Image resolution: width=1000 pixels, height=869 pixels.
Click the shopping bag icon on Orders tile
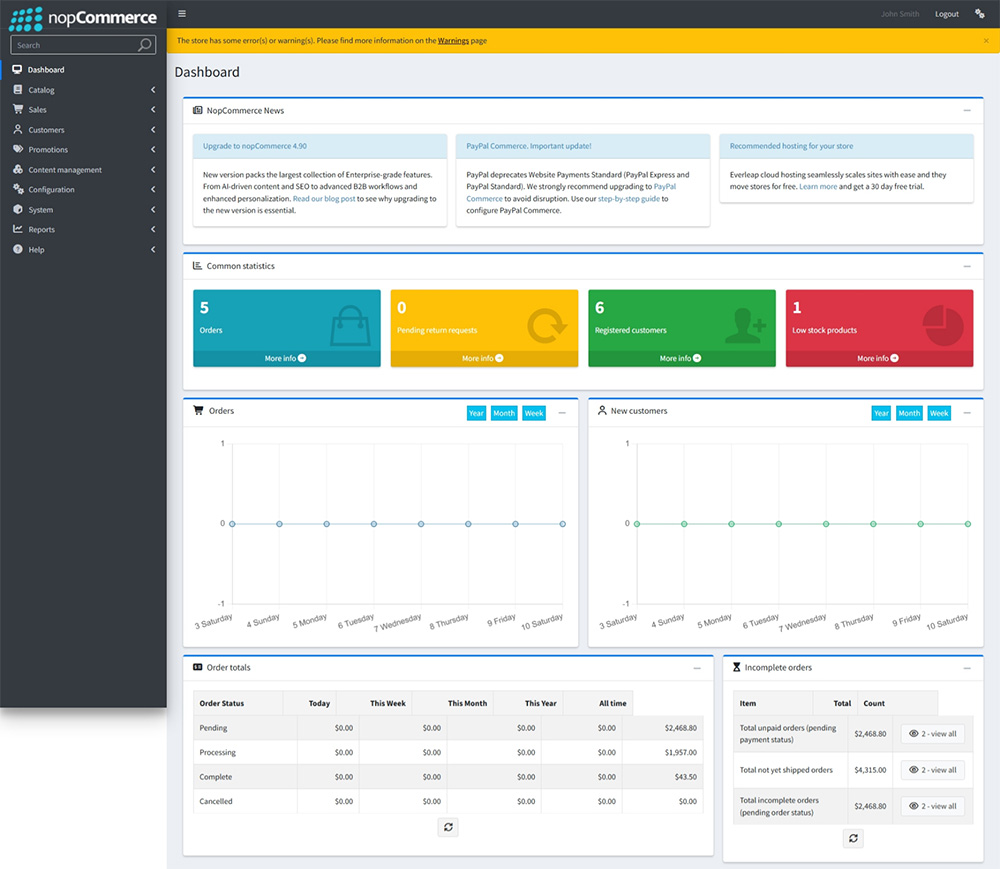pyautogui.click(x=350, y=324)
